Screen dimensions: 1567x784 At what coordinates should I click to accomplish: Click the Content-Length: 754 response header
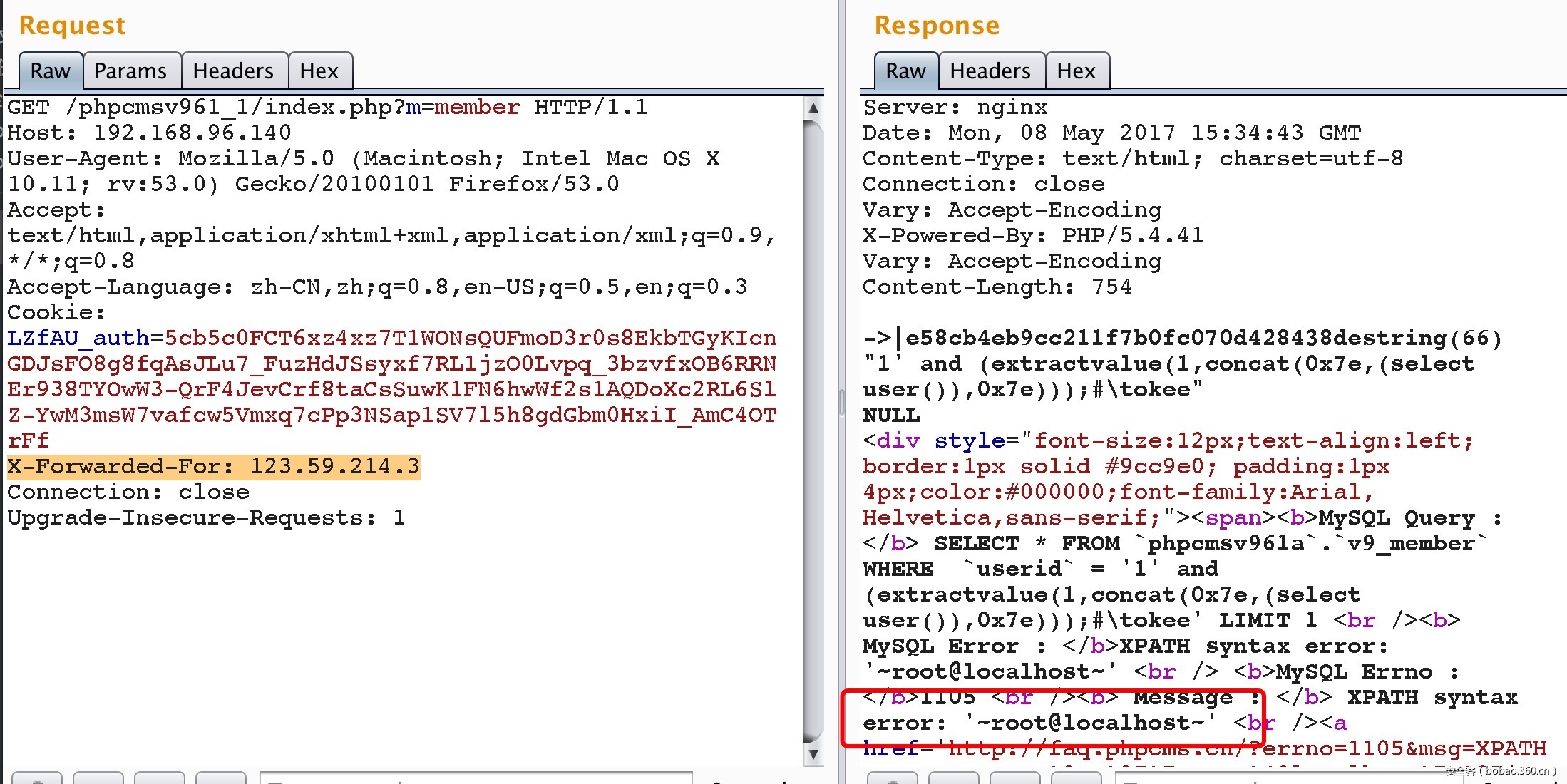(997, 287)
